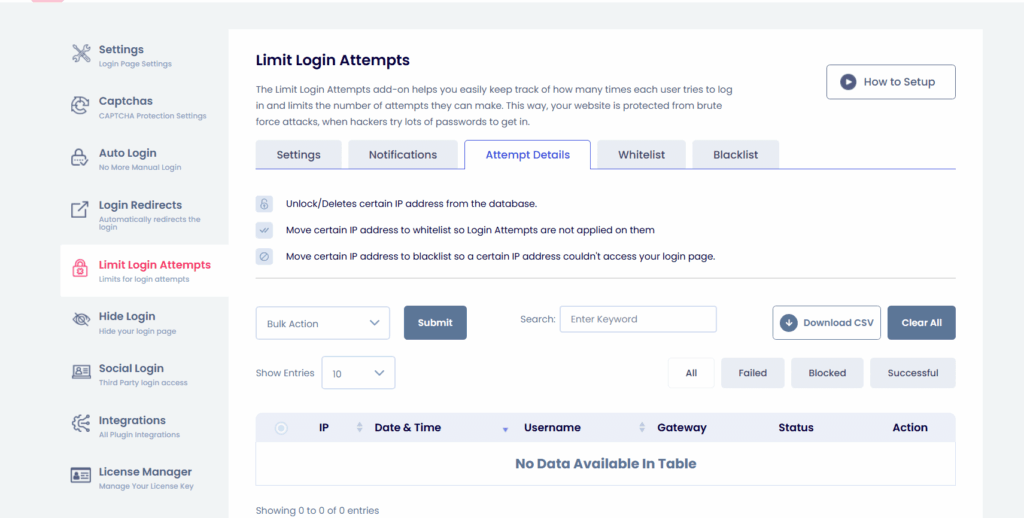Image resolution: width=1024 pixels, height=518 pixels.
Task: Click the Captchas icon in sidebar
Action: click(x=81, y=106)
